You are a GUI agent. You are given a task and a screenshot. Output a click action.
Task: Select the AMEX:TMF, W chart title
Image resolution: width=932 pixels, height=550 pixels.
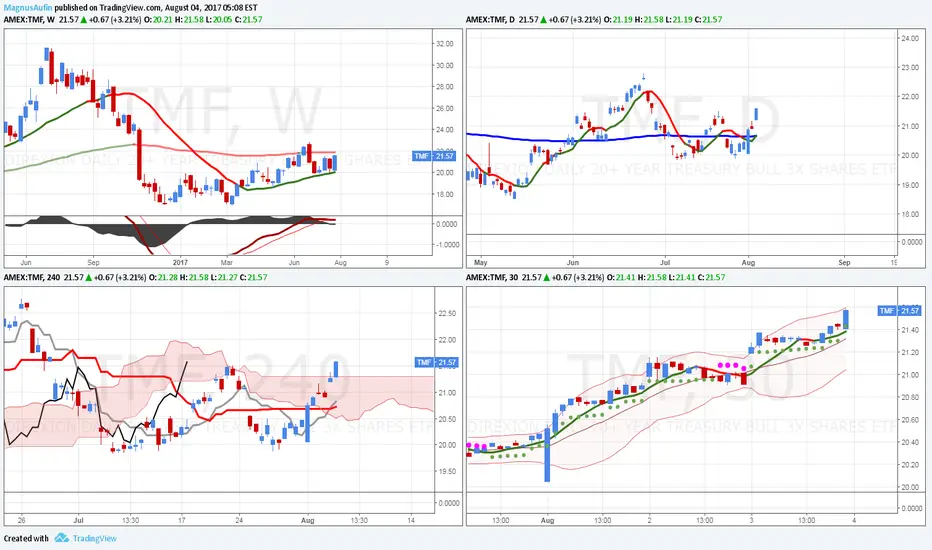29,19
